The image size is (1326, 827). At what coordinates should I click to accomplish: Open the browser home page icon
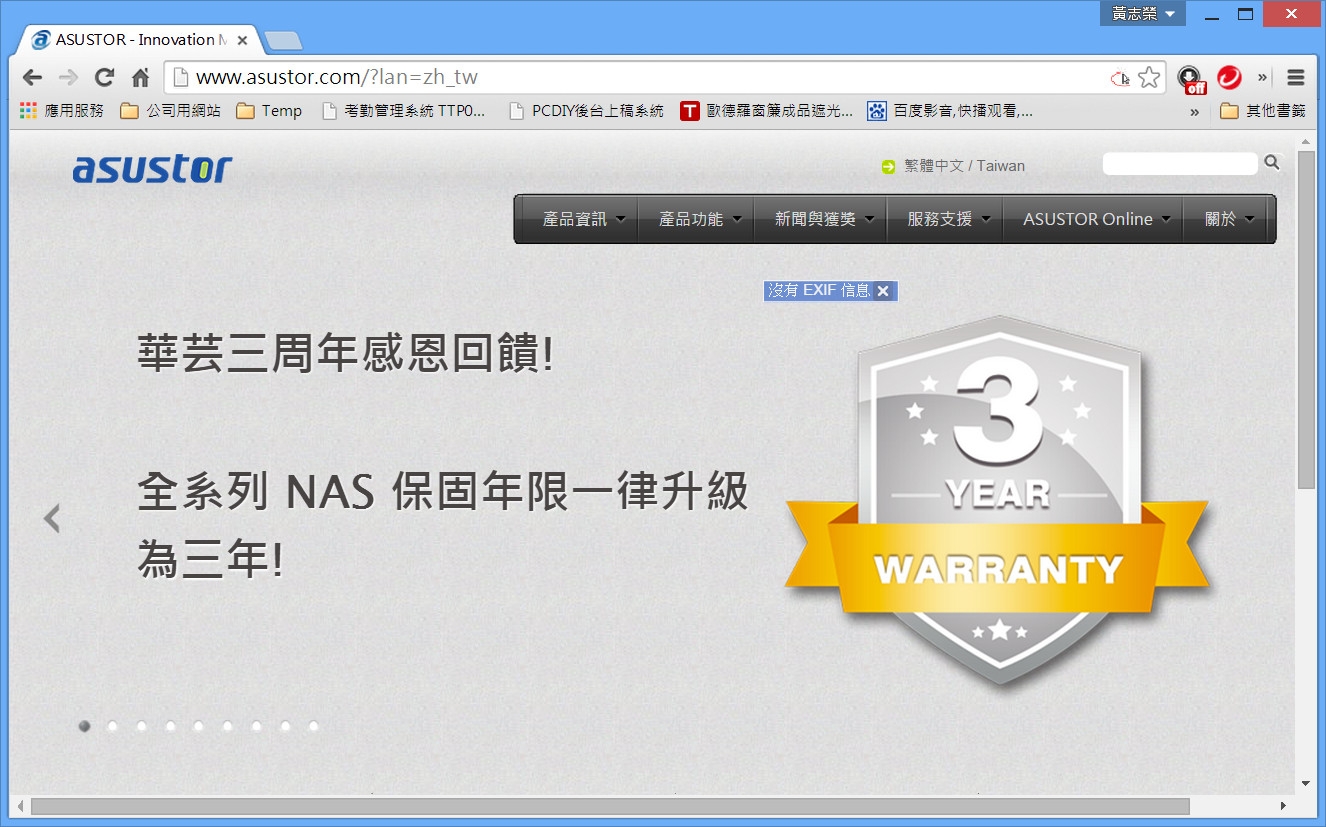tap(141, 78)
